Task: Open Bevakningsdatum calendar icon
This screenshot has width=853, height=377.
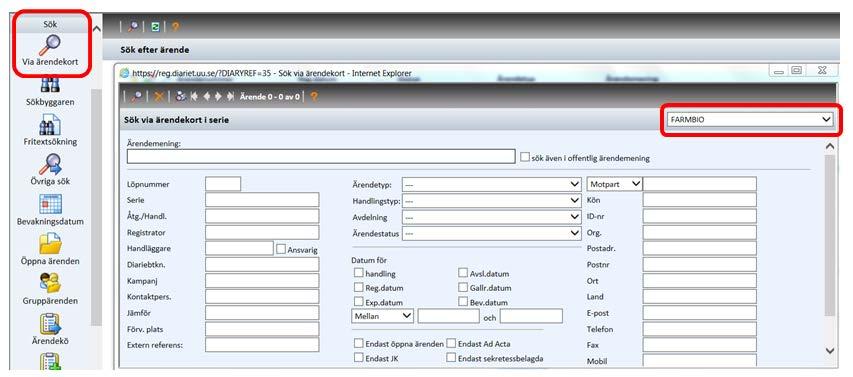Action: pyautogui.click(x=50, y=204)
